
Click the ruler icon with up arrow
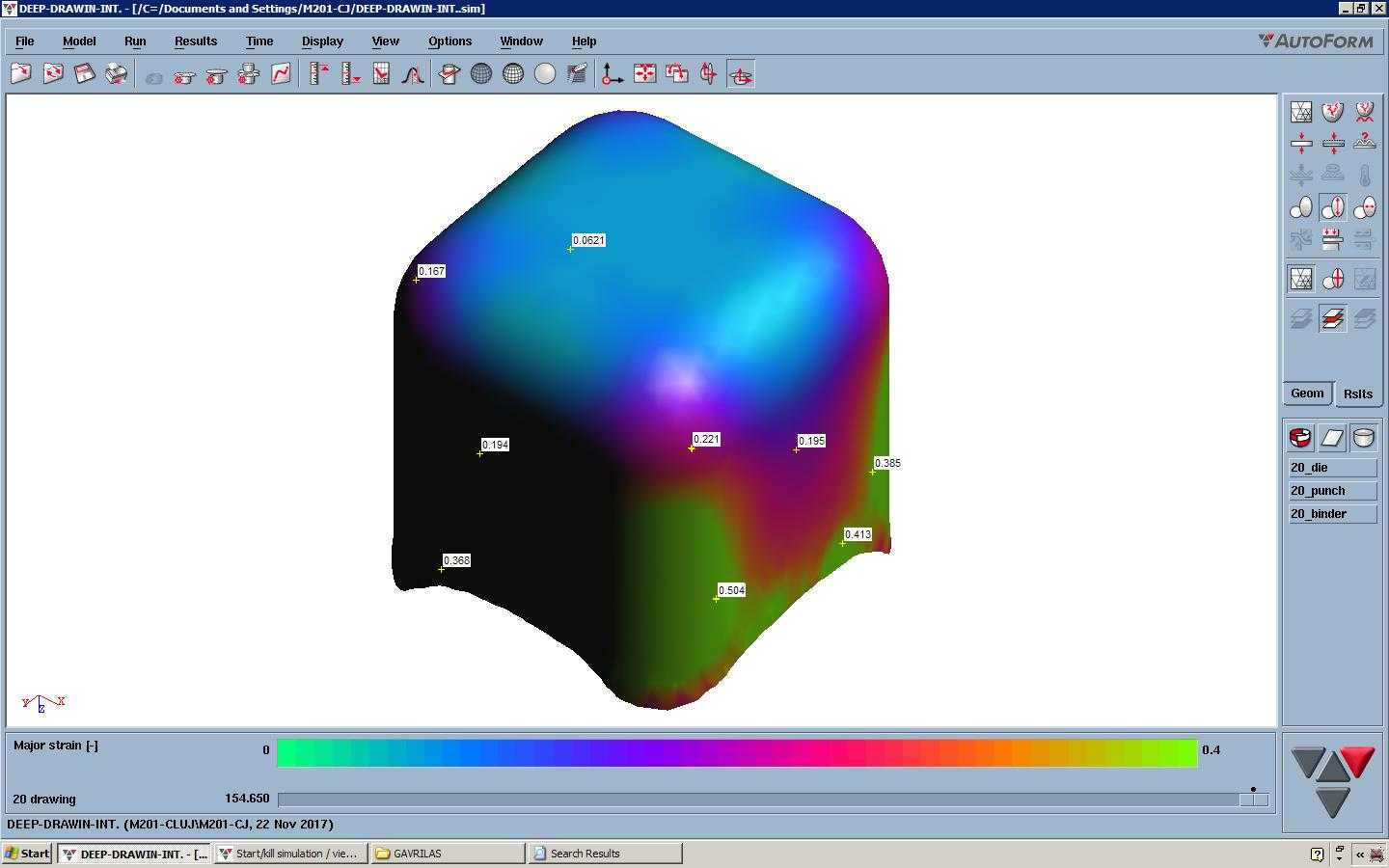[319, 74]
